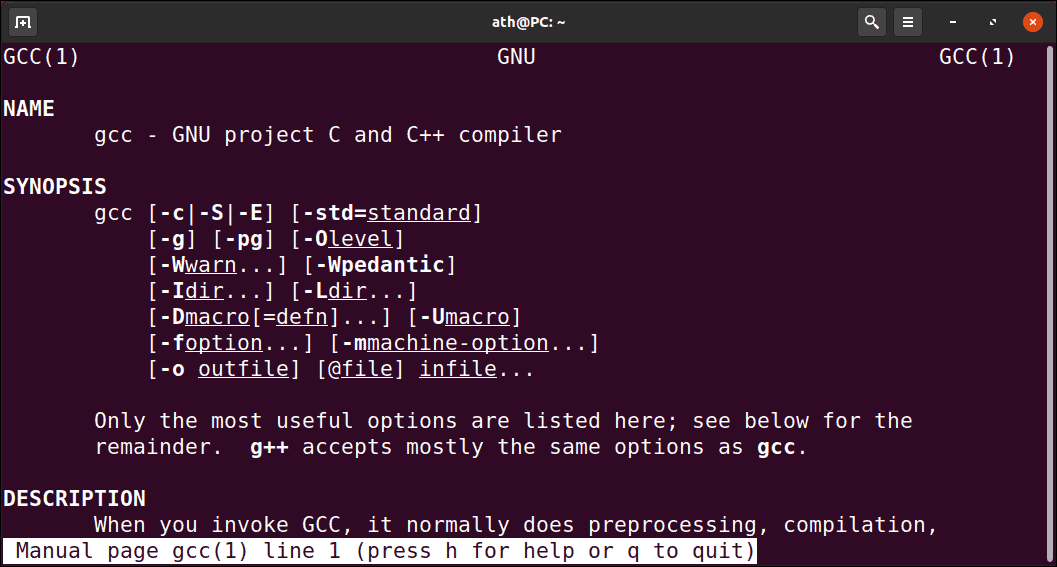
Task: Minimize the terminal window
Action: [x=953, y=22]
